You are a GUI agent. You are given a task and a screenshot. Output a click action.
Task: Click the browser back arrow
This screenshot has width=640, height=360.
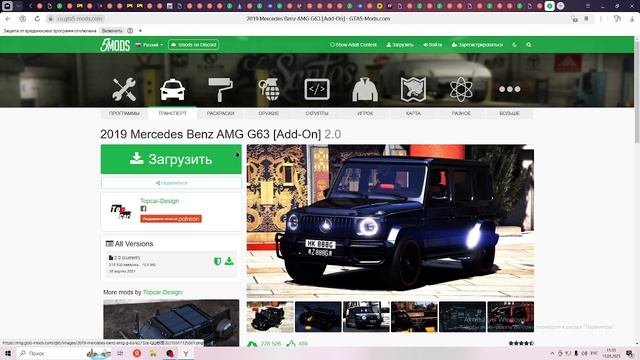point(8,19)
